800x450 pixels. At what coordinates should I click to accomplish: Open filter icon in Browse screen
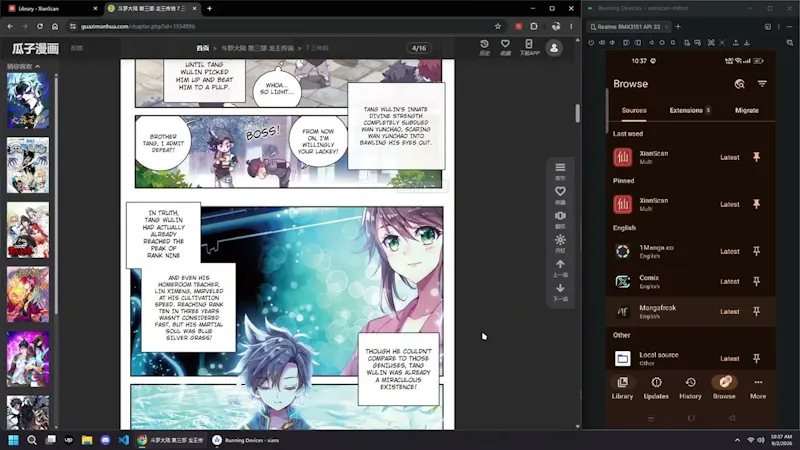[762, 84]
